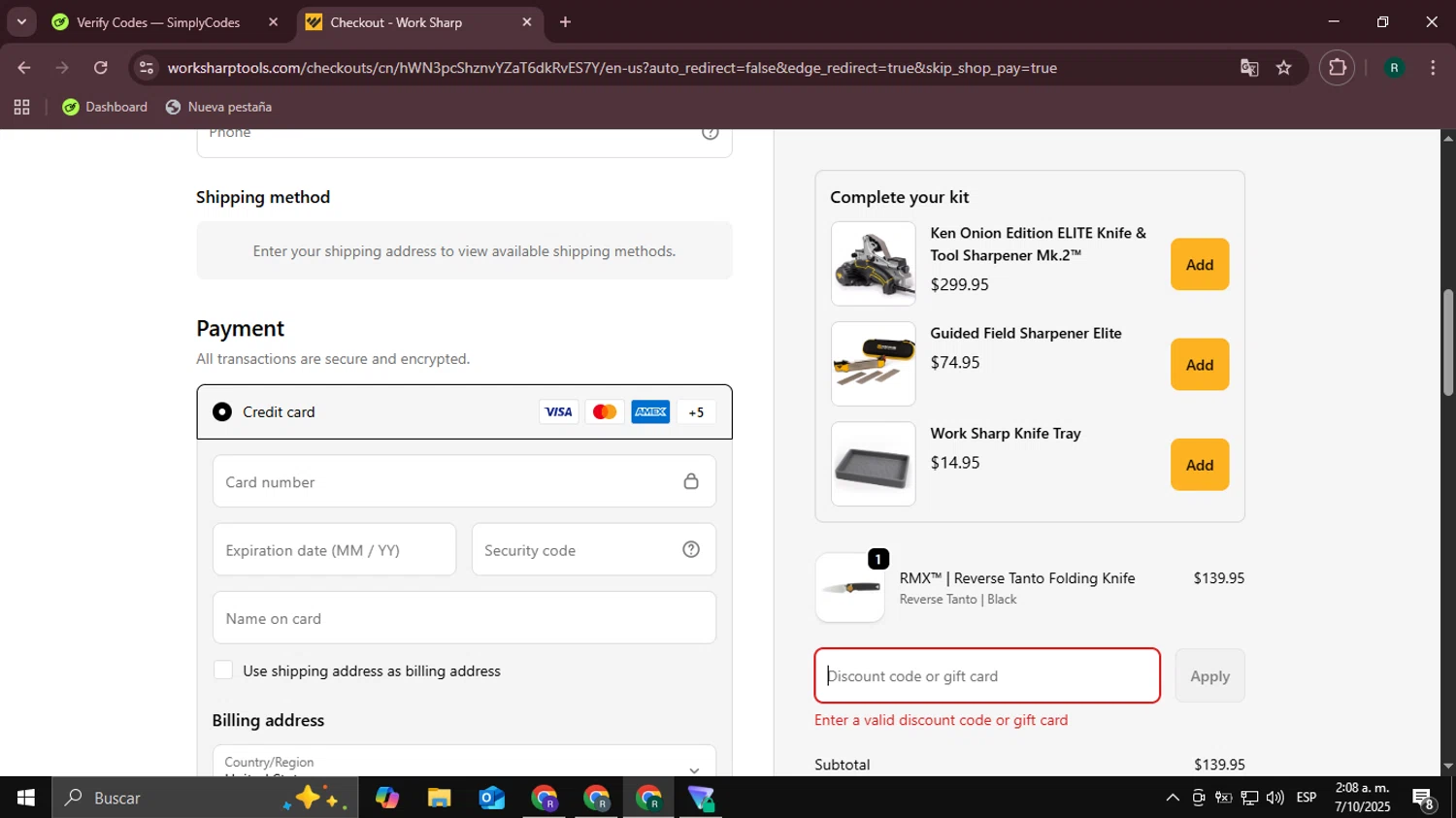Open the tab search dropdown arrow

coord(21,21)
